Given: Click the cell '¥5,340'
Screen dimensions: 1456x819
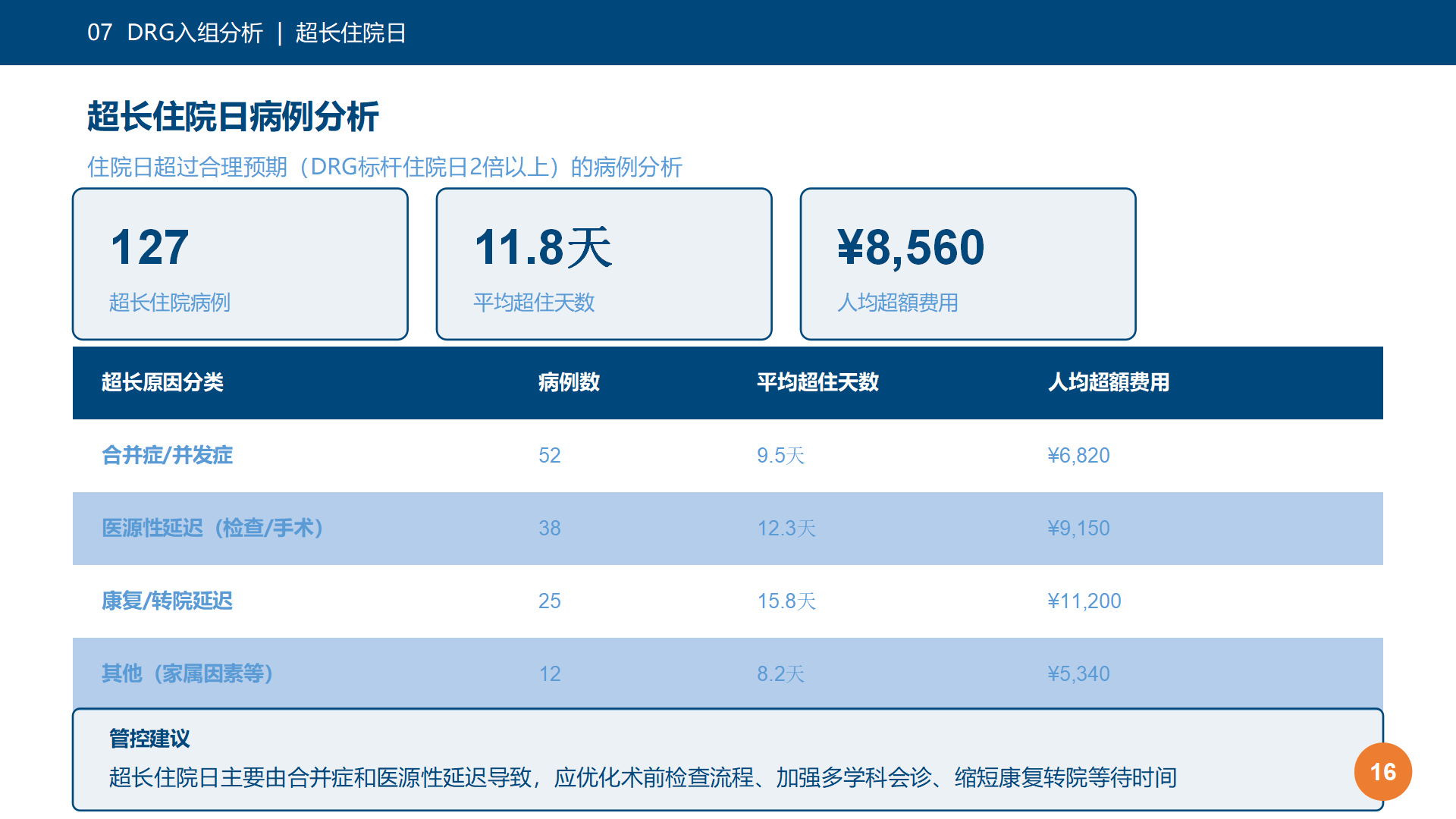Looking at the screenshot, I should pos(1078,673).
